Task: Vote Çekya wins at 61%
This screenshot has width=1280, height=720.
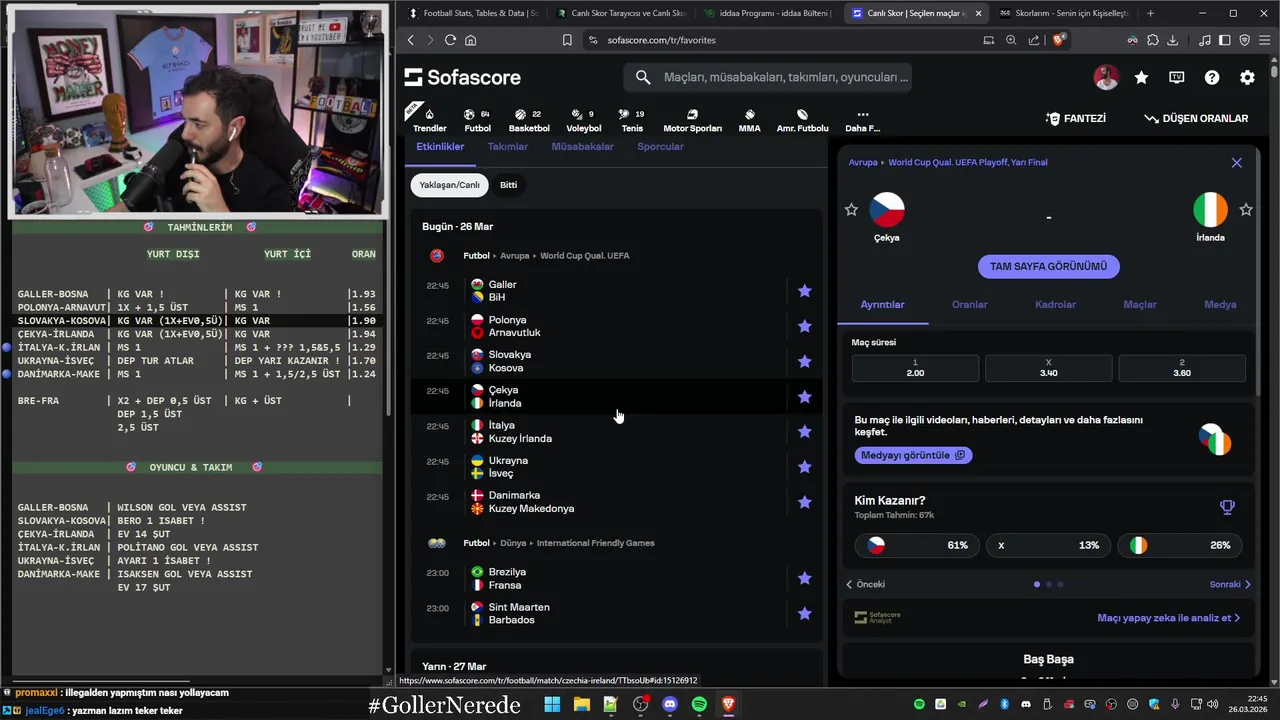Action: (x=917, y=545)
